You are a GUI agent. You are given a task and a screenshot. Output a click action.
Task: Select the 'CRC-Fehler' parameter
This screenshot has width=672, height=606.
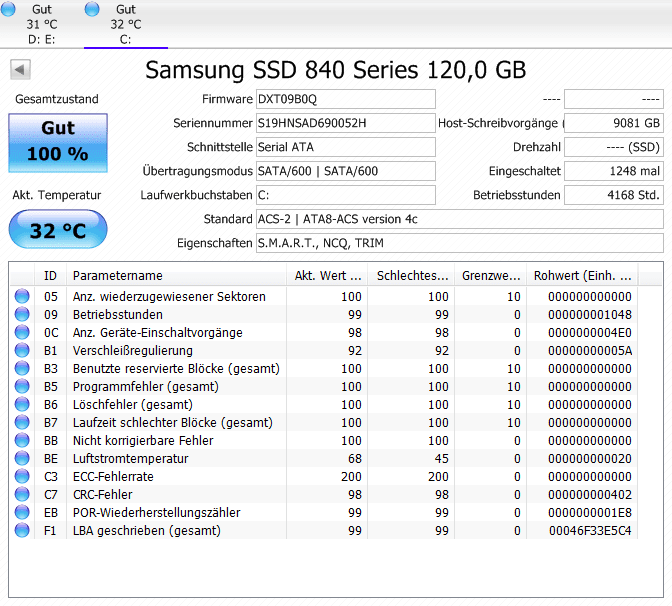[103, 495]
